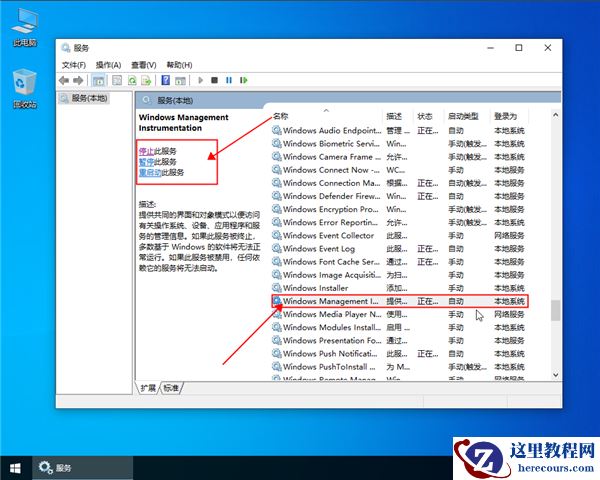The height and width of the screenshot is (480, 600).
Task: Click the Start Service play icon
Action: [200, 80]
